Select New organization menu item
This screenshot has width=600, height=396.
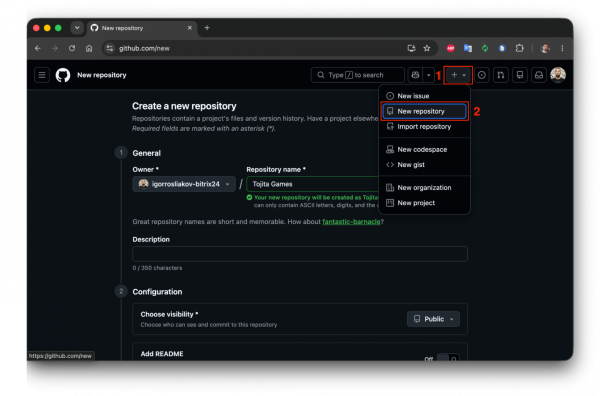click(x=424, y=188)
